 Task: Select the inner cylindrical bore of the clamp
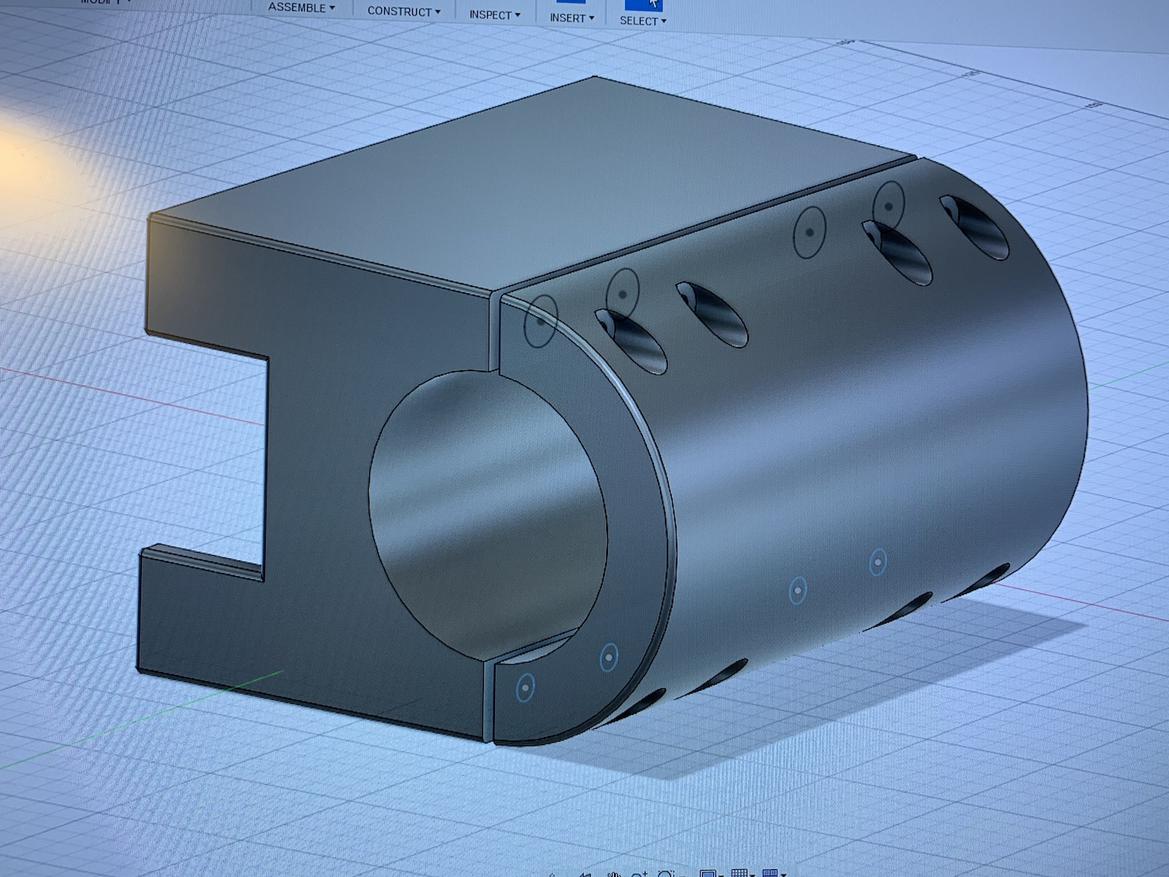(x=488, y=517)
